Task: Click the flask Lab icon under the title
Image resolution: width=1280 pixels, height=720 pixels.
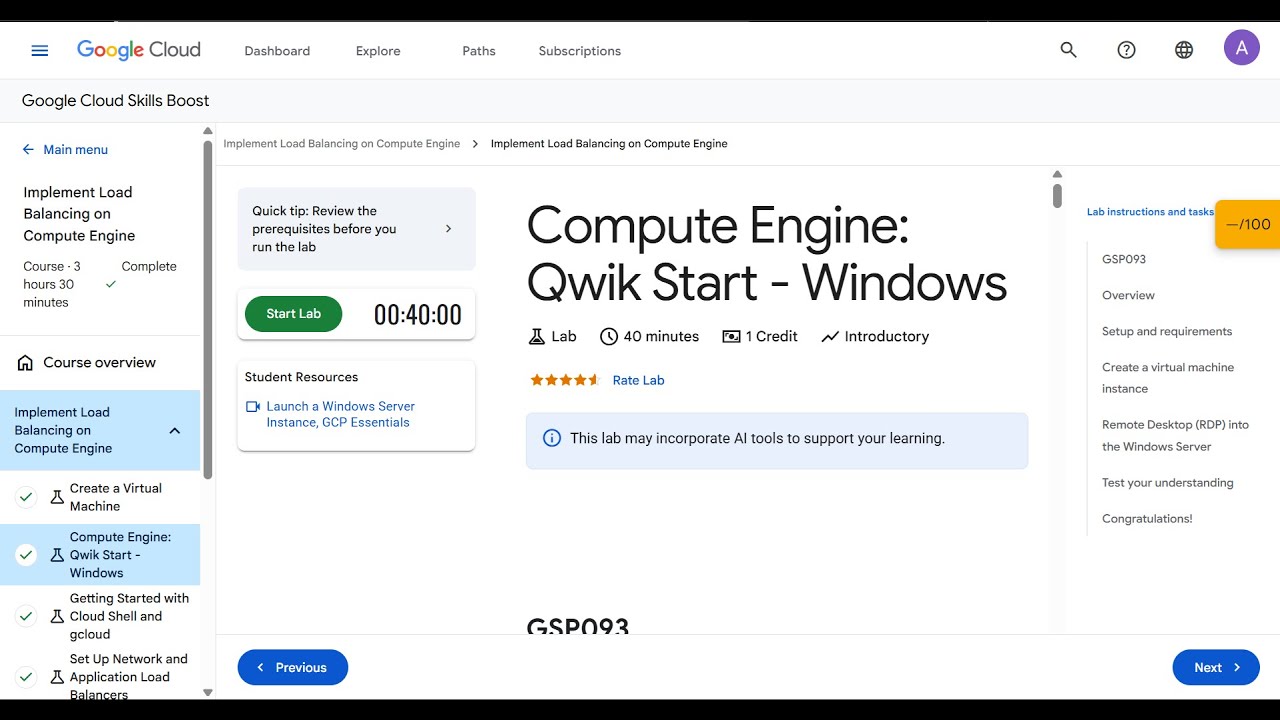Action: pos(537,337)
